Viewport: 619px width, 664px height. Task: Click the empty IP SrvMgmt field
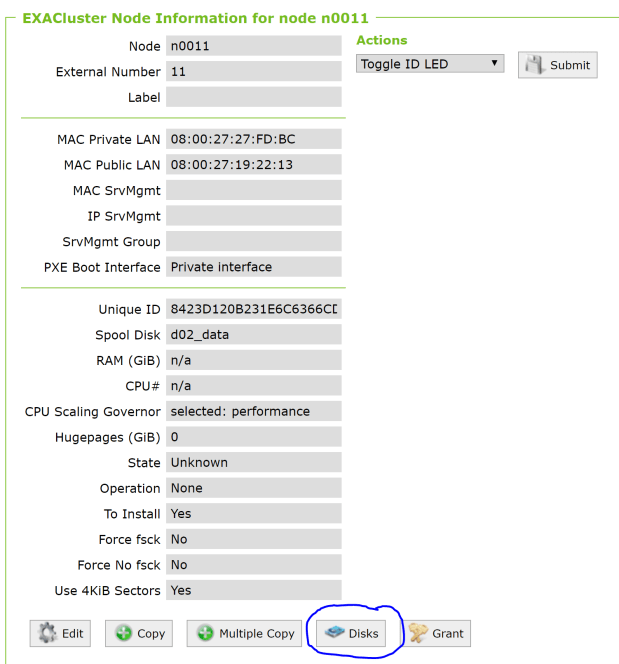click(254, 216)
